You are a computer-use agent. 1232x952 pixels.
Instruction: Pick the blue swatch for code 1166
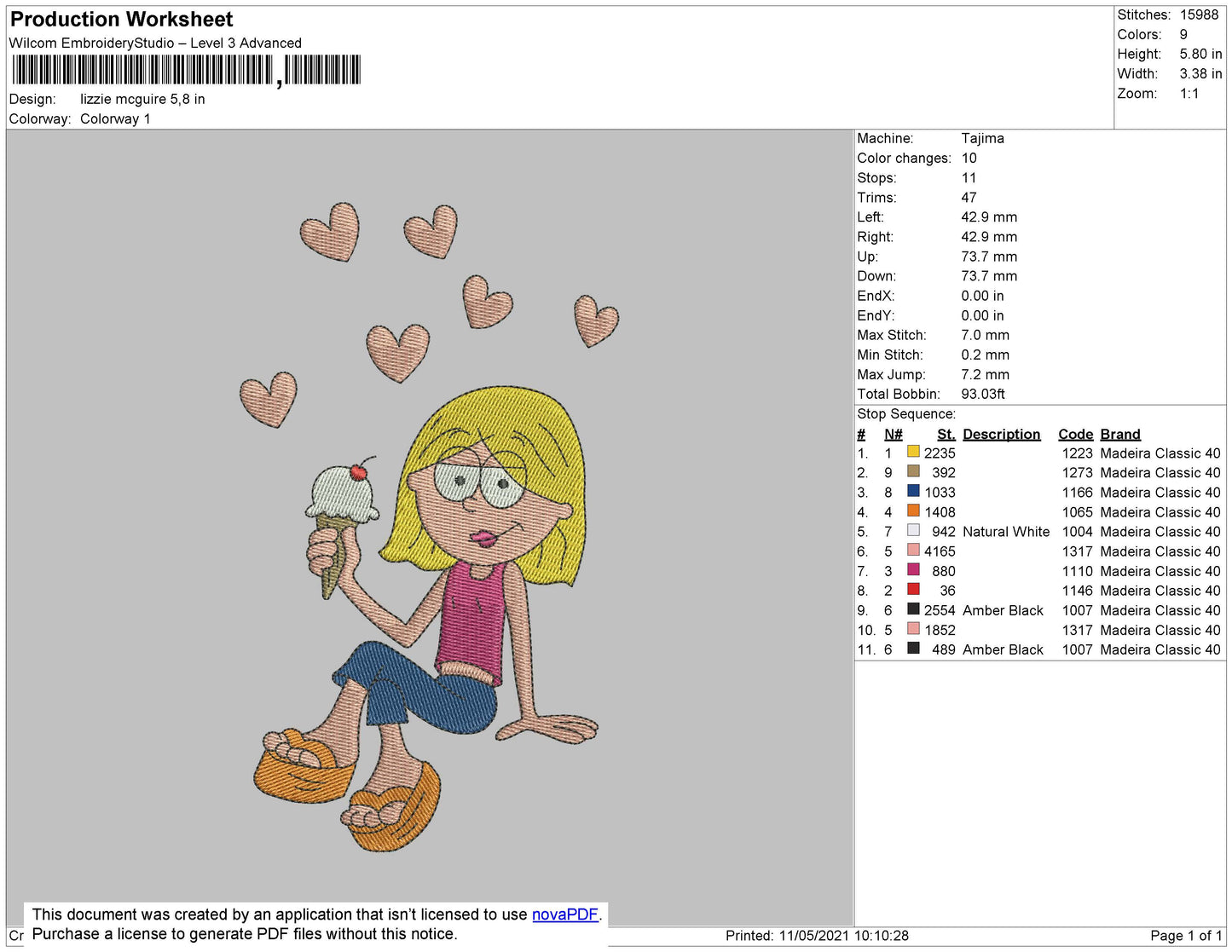[x=913, y=491]
